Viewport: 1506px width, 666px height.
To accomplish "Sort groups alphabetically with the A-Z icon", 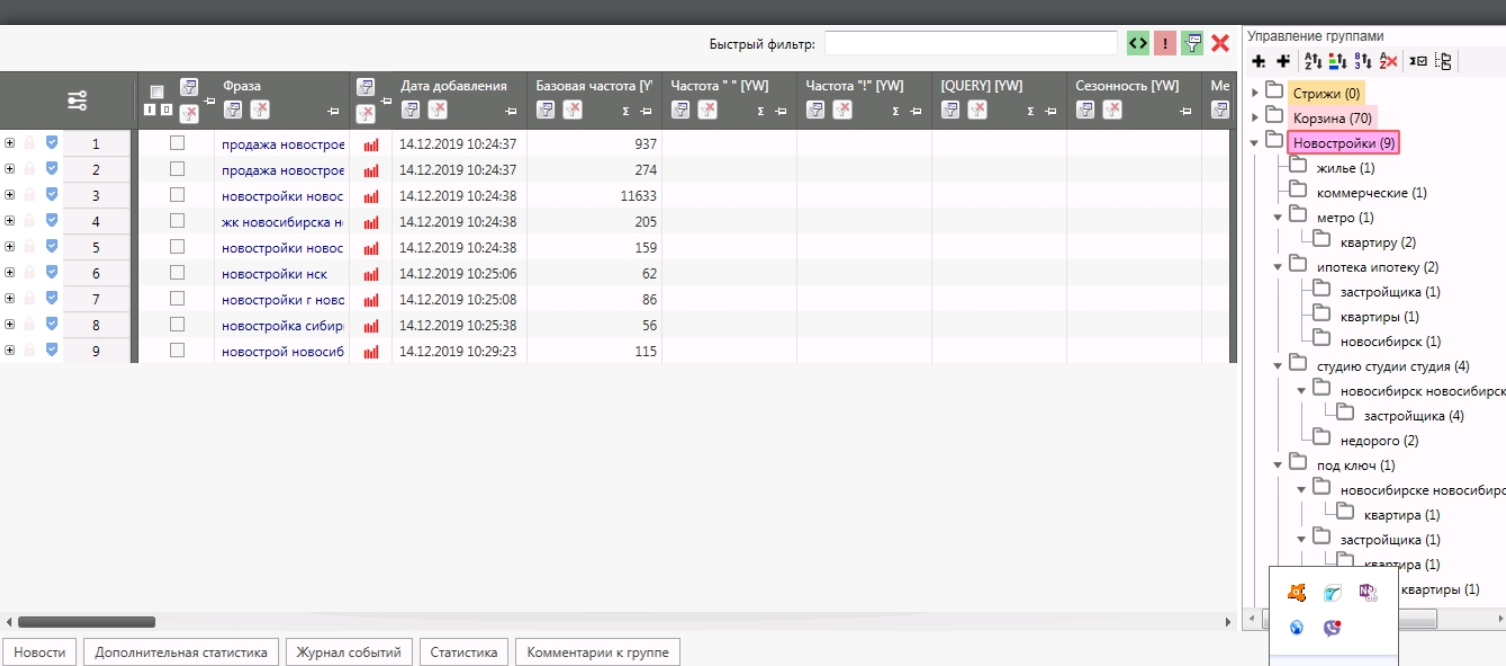I will (1314, 62).
